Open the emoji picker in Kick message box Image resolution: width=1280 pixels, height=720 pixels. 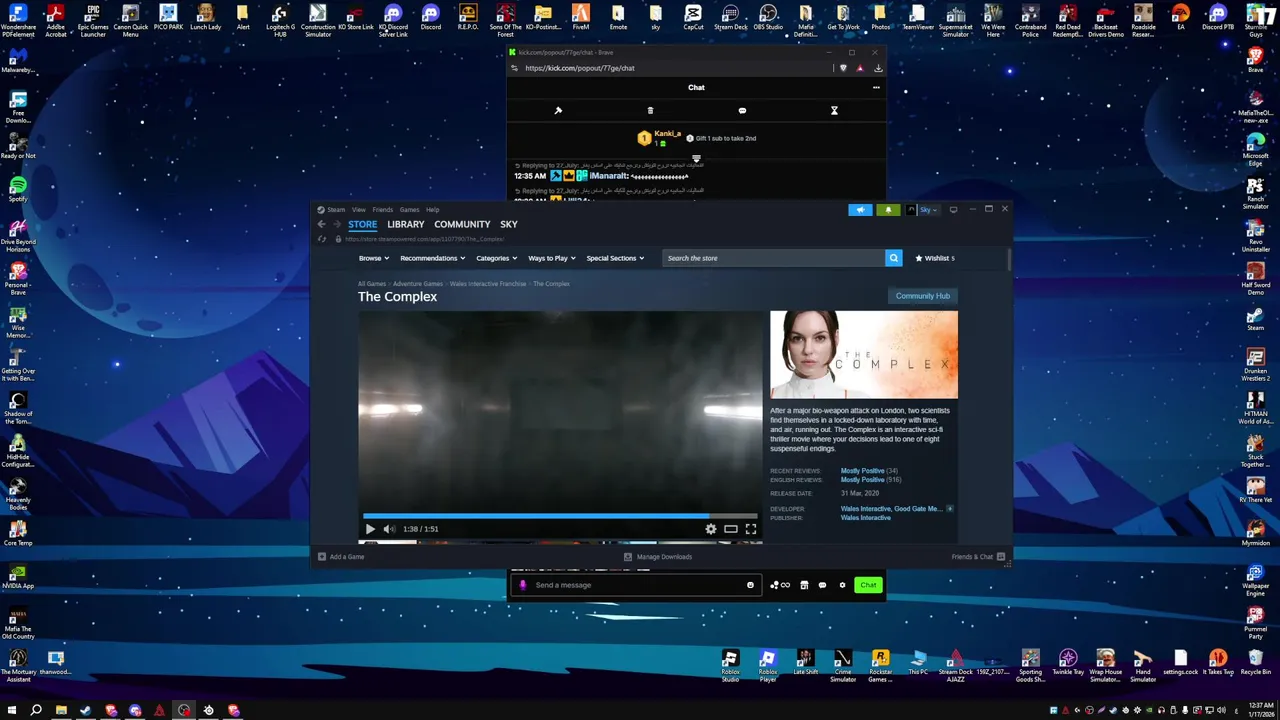[750, 585]
